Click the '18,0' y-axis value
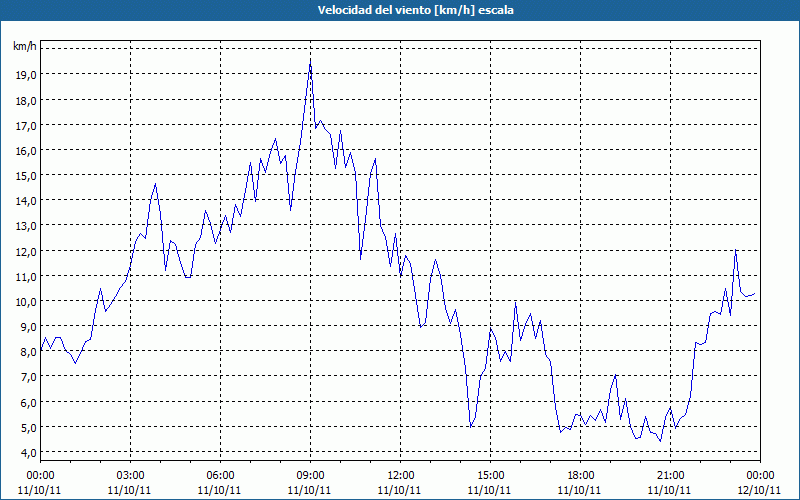Screen dimensions: 800x500 coord(27,101)
